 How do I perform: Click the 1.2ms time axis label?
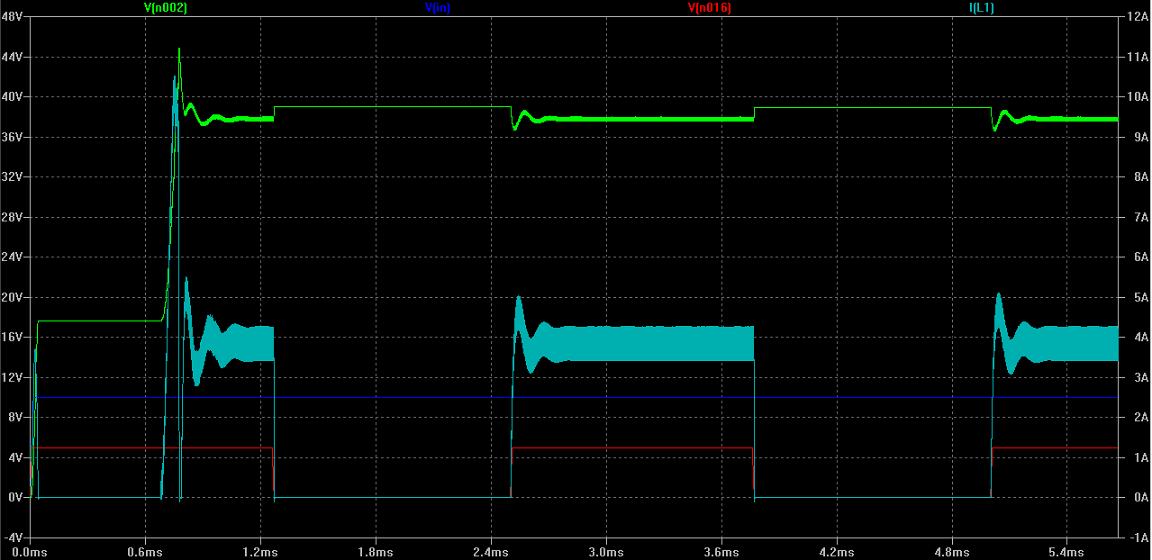click(260, 551)
